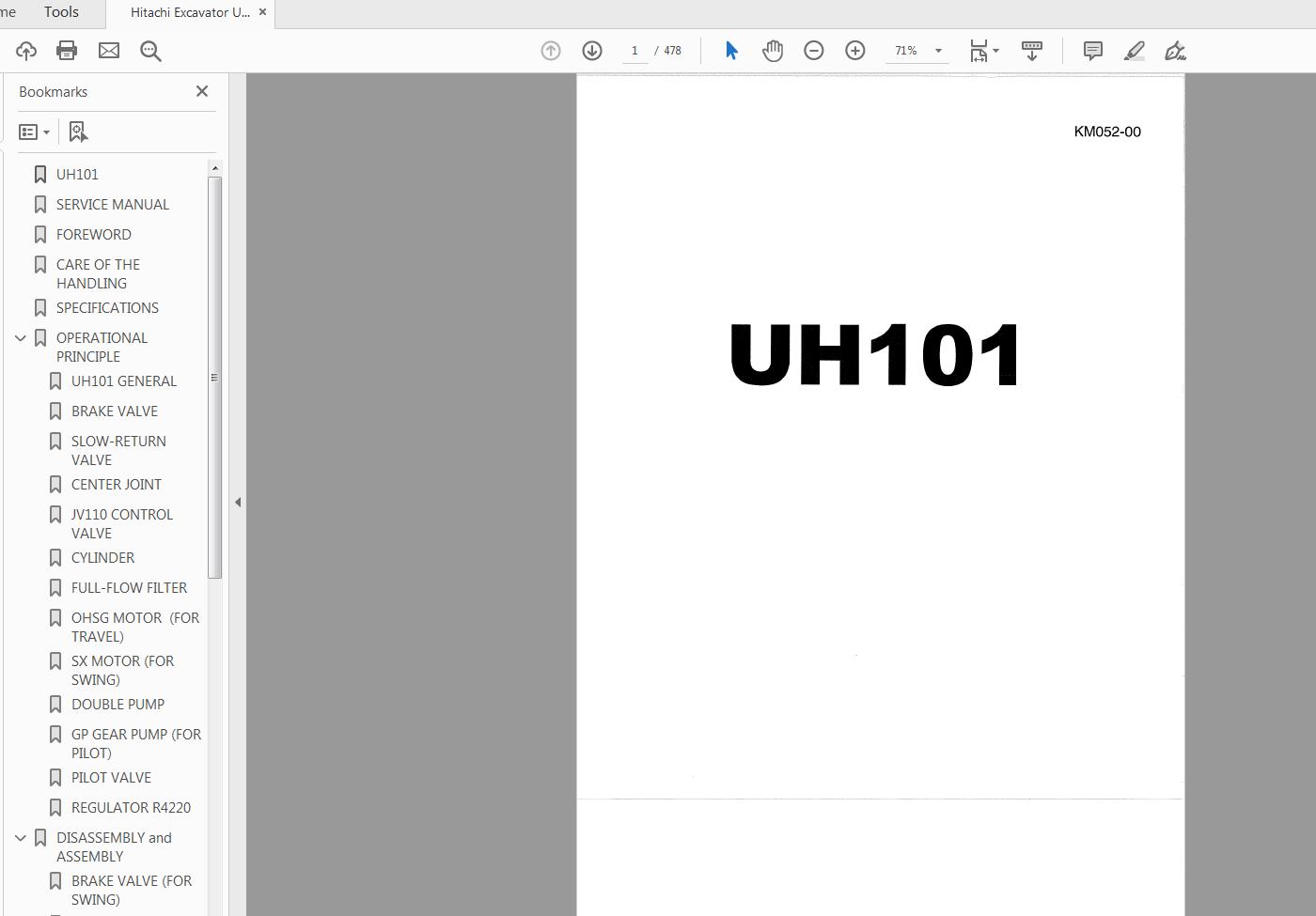Open the find text magnifier tool
1316x916 pixels.
(150, 51)
